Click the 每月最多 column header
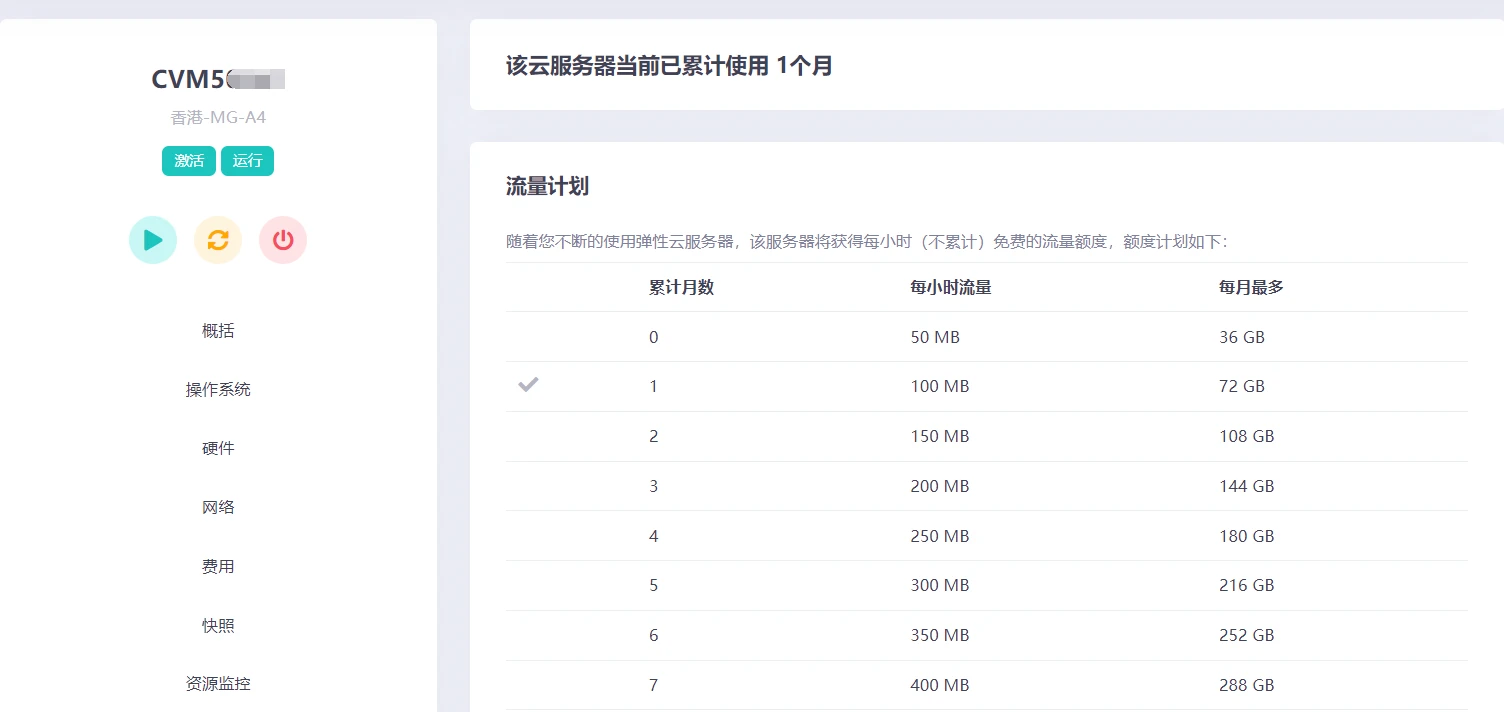The image size is (1504, 712). point(1251,287)
